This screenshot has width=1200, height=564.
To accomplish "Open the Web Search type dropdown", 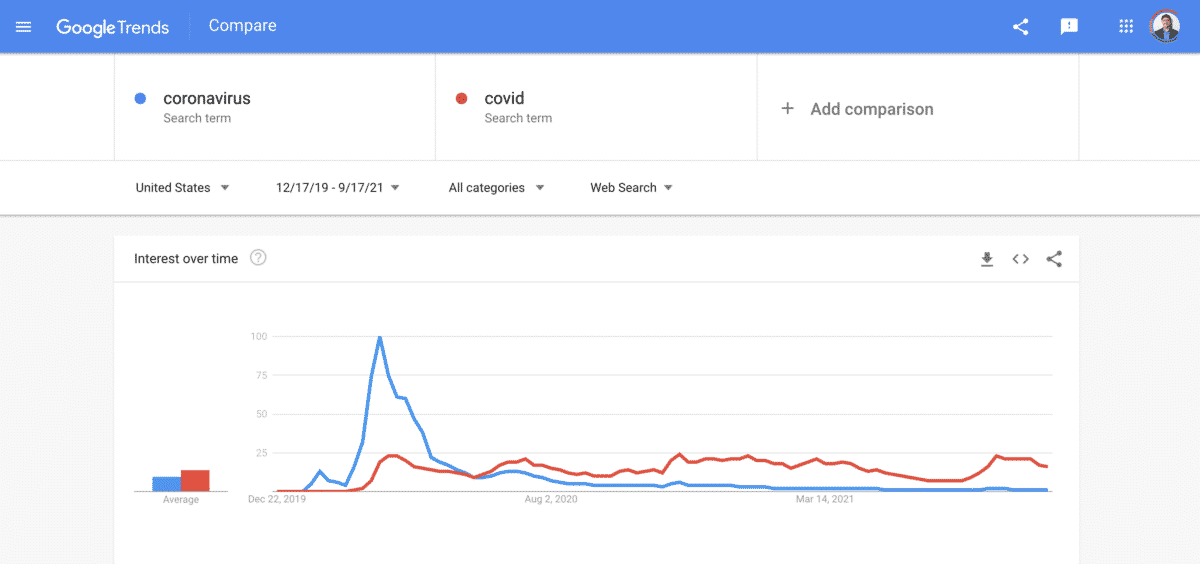I will tap(632, 188).
